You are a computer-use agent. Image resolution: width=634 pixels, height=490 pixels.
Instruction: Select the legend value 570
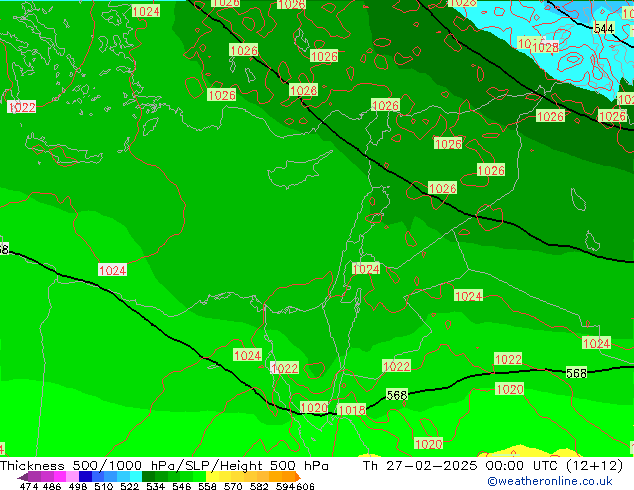233,486
